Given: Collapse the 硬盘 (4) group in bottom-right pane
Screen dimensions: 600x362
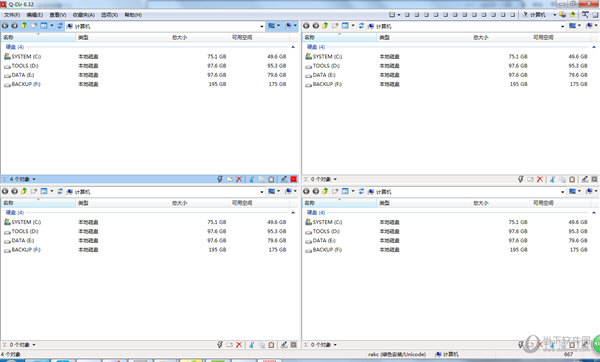Looking at the screenshot, I should pos(594,212).
